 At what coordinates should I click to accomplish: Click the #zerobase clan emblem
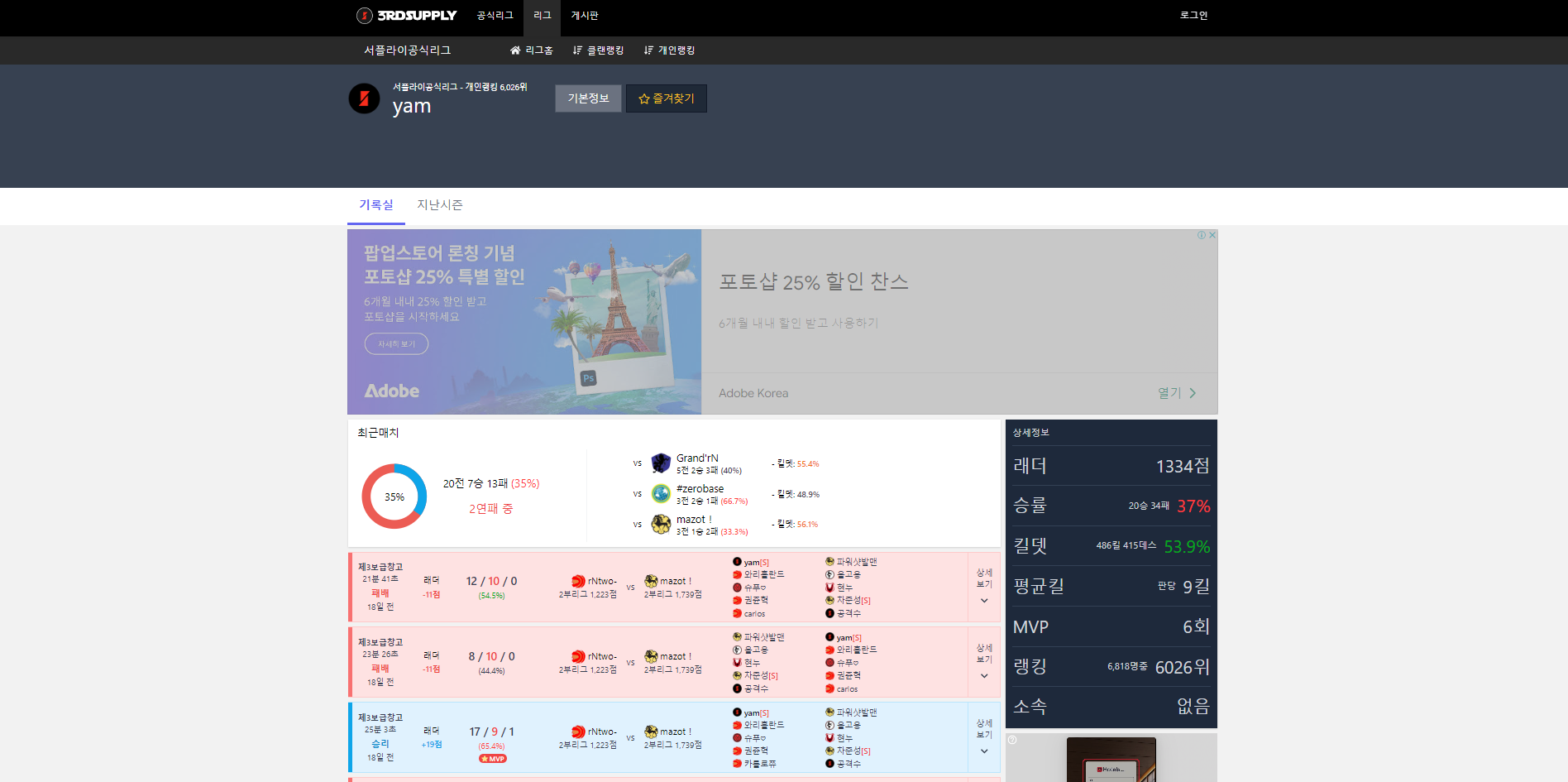661,494
